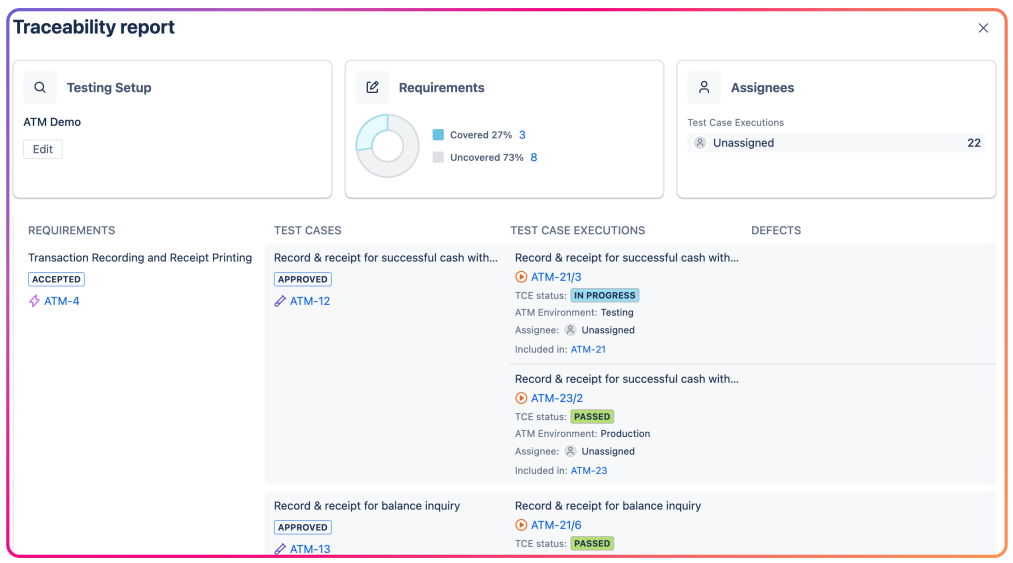Open the ATM-4 requirement link

point(62,301)
